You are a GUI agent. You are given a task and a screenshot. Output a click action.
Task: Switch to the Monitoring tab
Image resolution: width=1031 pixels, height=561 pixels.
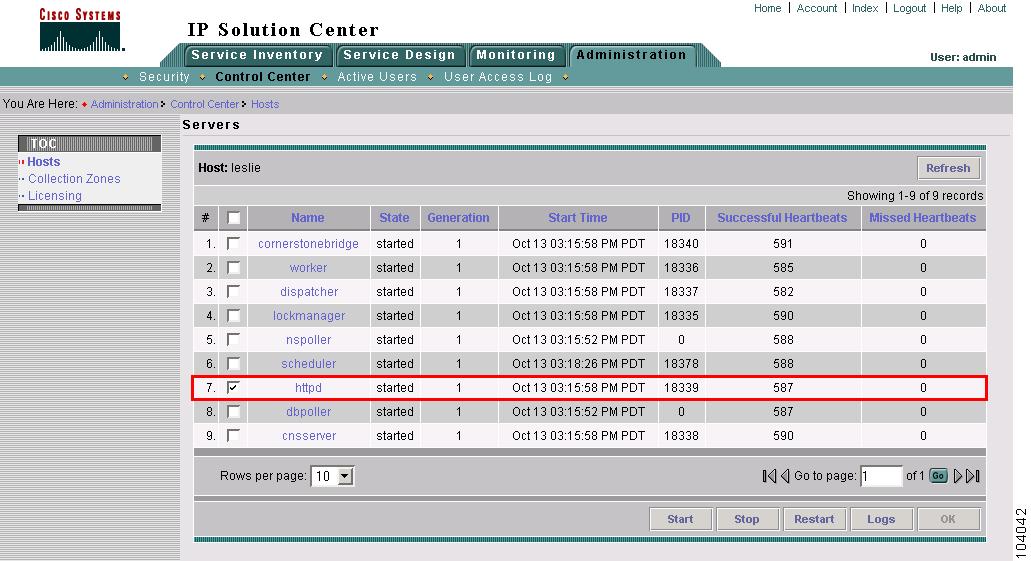[516, 55]
